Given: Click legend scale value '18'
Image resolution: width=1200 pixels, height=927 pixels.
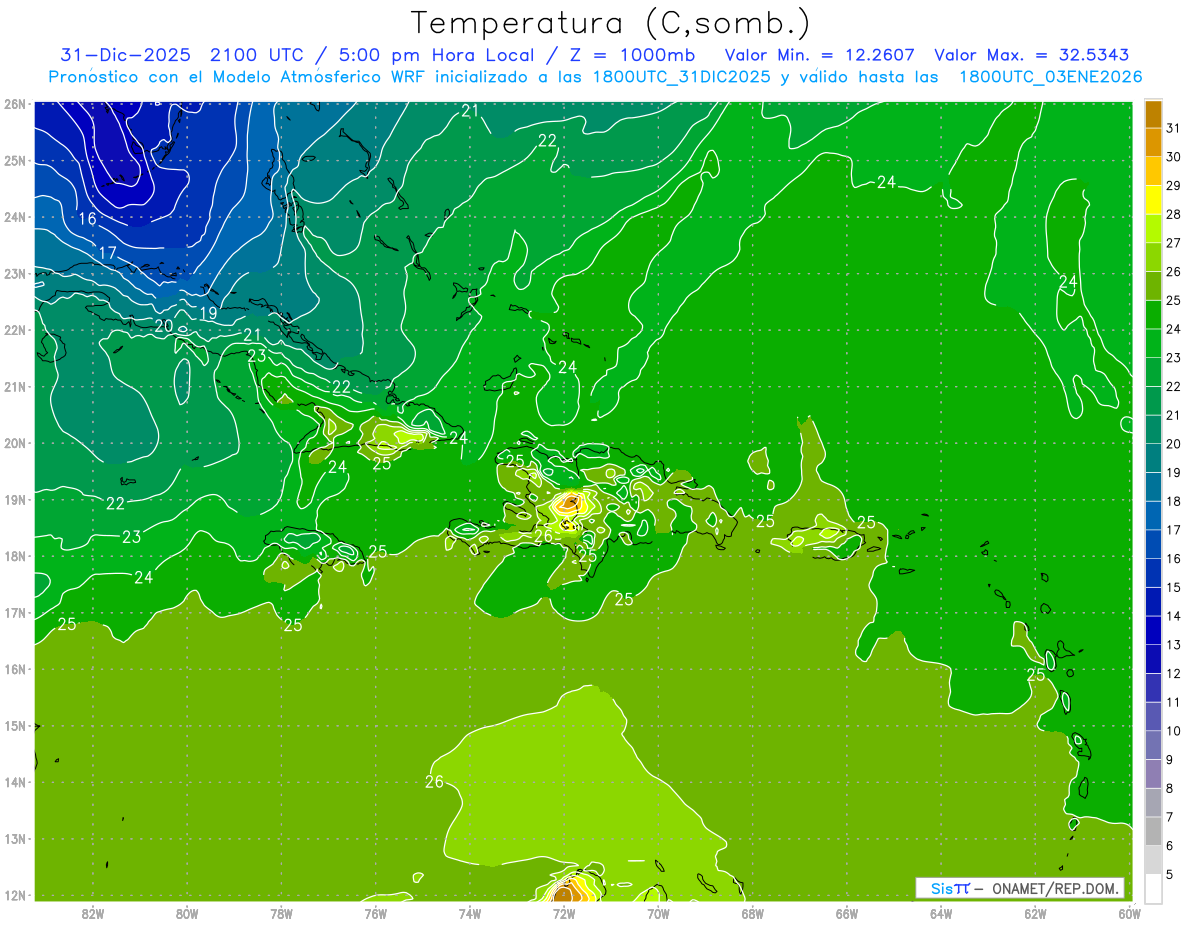Looking at the screenshot, I should point(1174,501).
